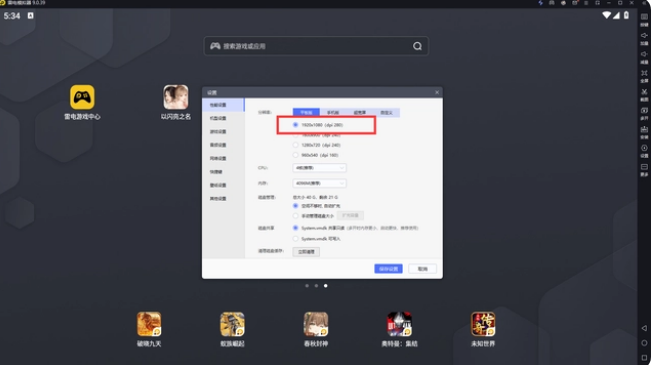This screenshot has width=652, height=365.
Task: Click the install APK icon in sidebar
Action: point(644,132)
